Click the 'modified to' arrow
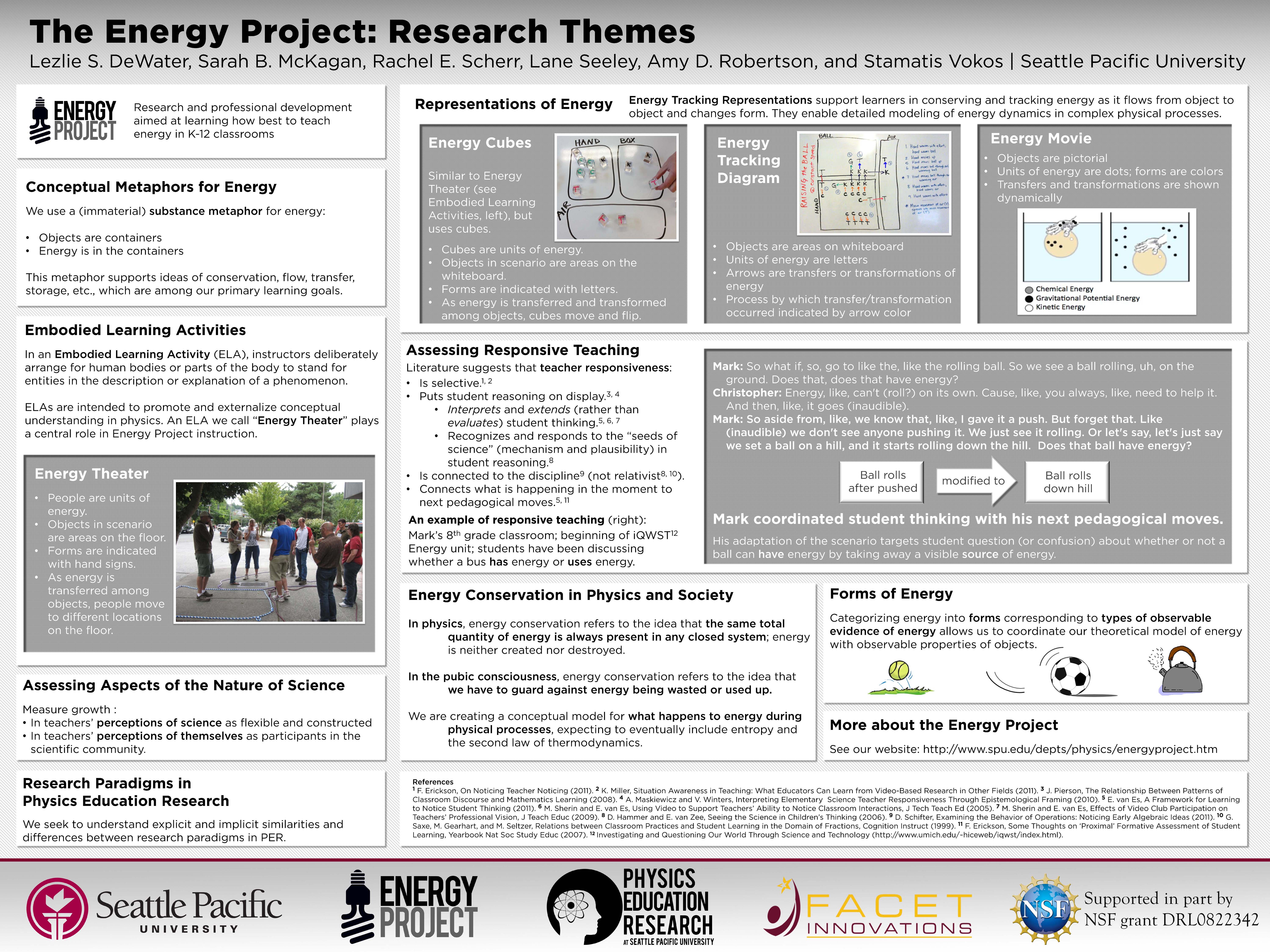 tap(976, 481)
